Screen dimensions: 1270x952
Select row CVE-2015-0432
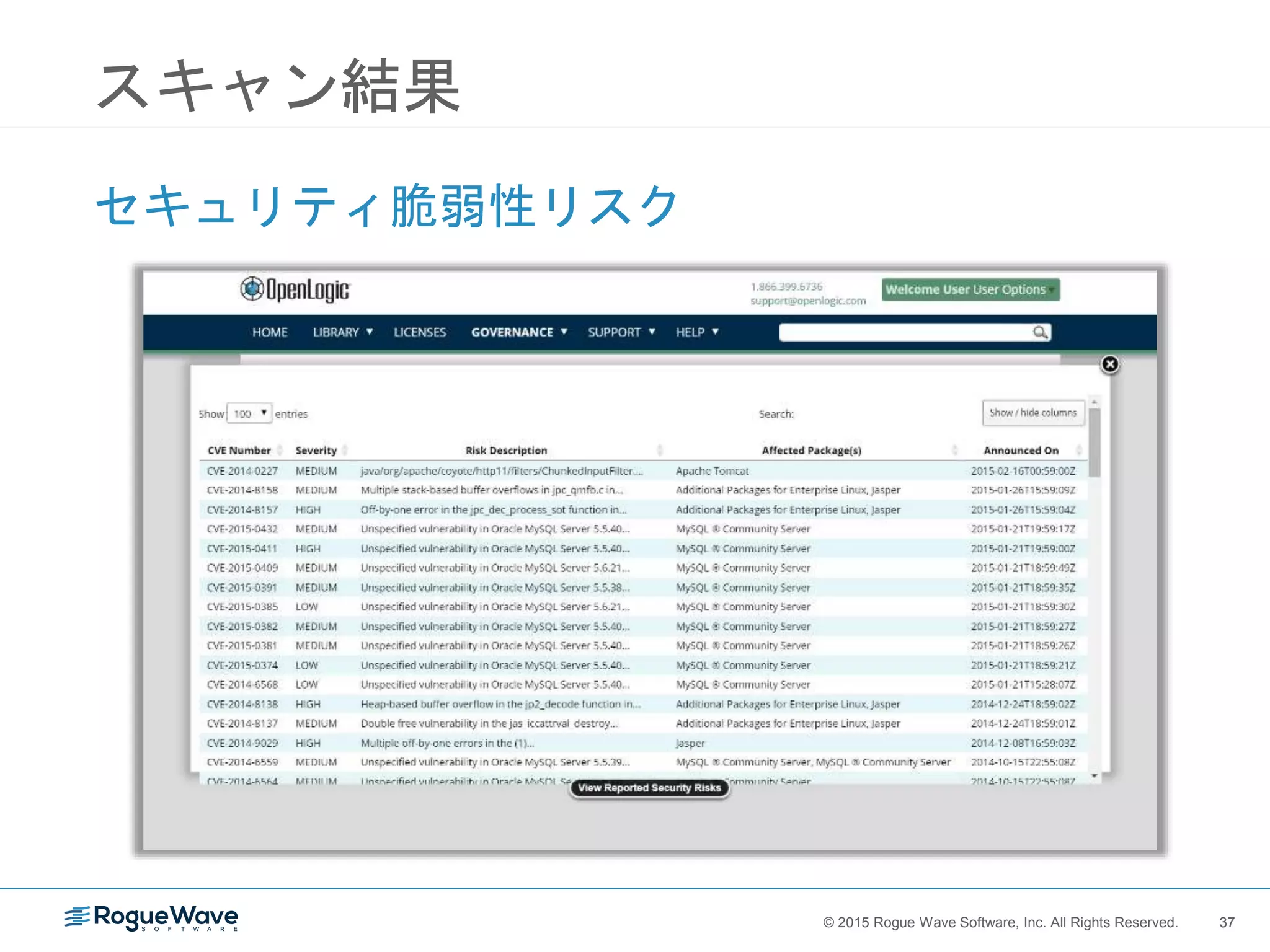click(x=643, y=529)
